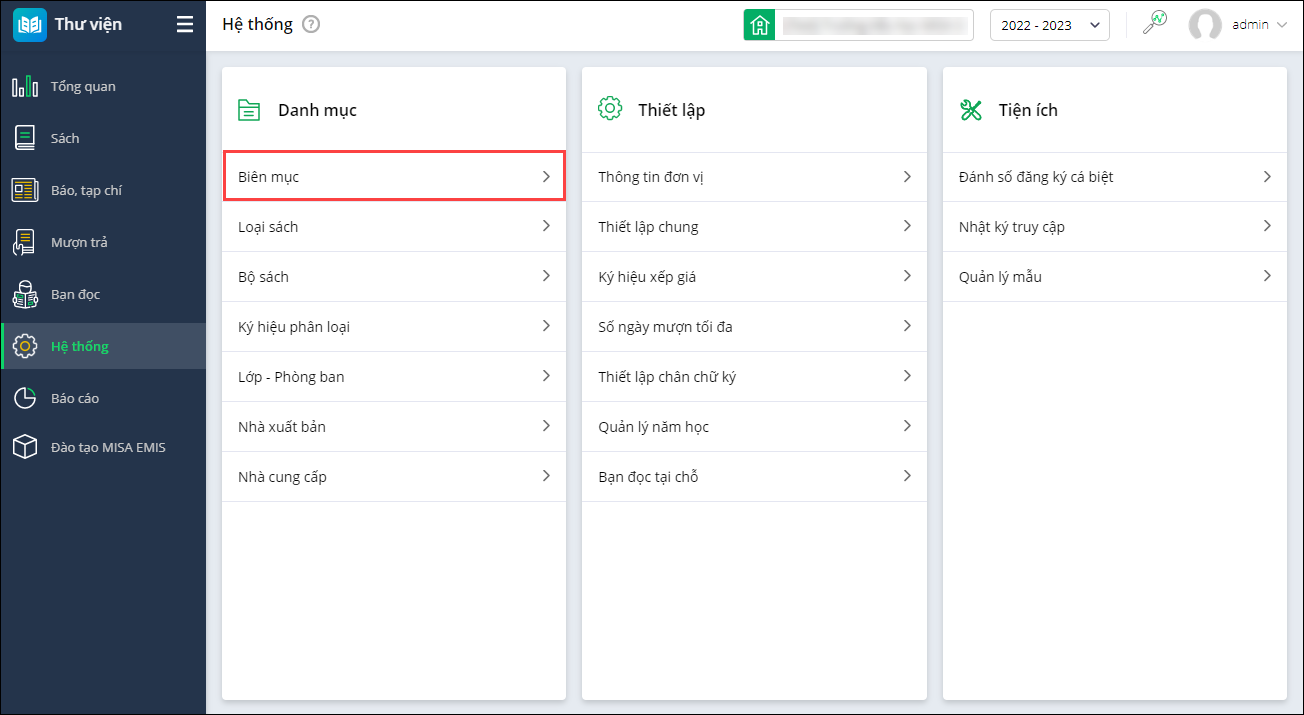This screenshot has height=715, width=1304.
Task: Open the Báo cáo pie chart icon
Action: click(x=25, y=398)
